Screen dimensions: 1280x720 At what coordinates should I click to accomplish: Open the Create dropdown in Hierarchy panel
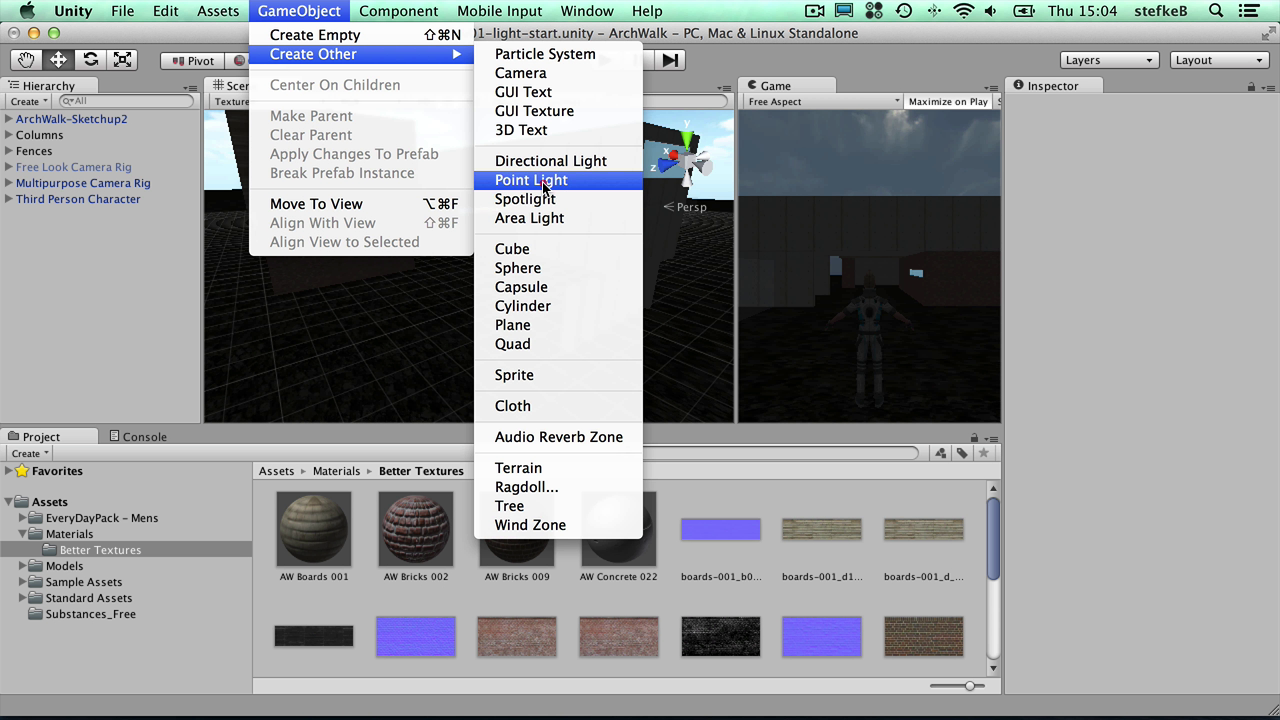29,101
